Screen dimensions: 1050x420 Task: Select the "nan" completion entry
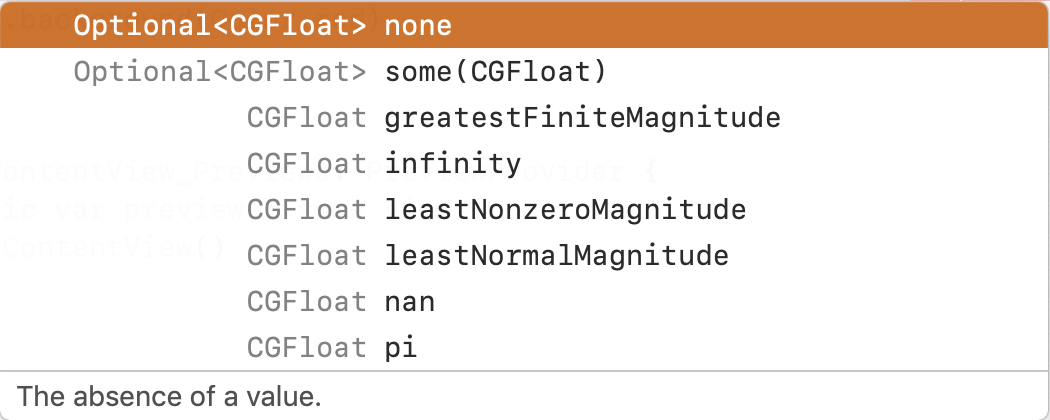coord(410,302)
